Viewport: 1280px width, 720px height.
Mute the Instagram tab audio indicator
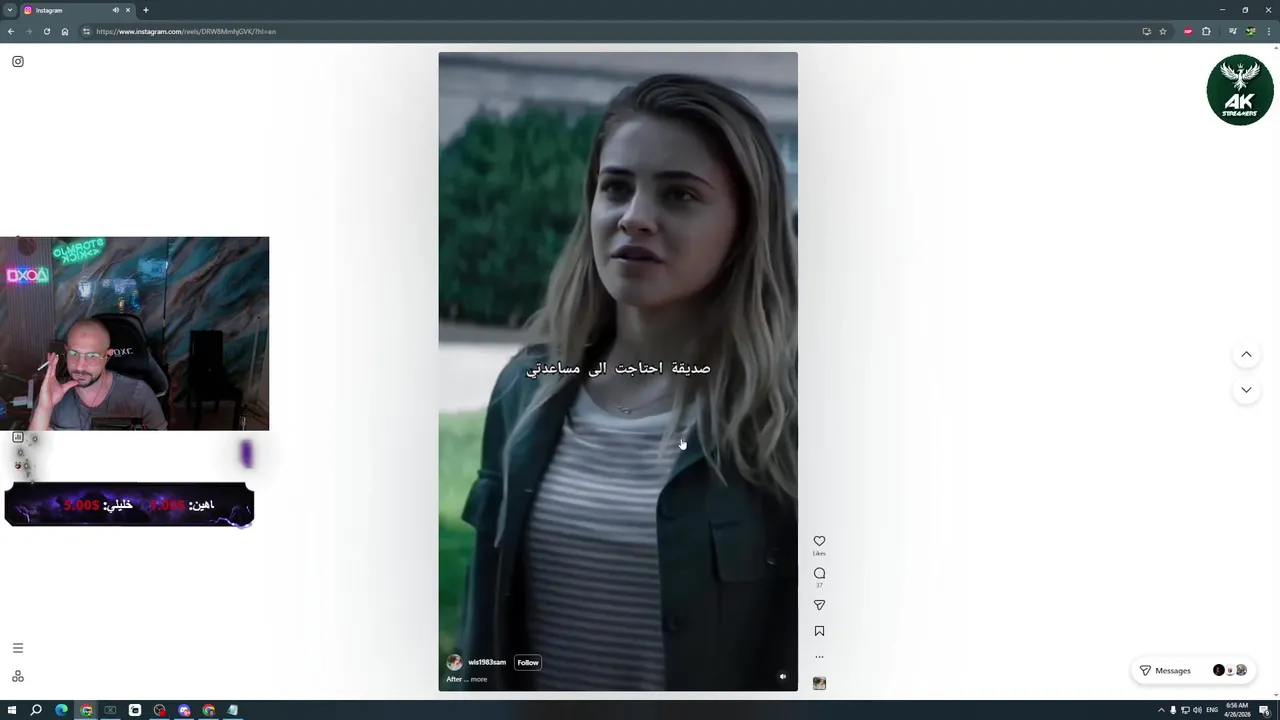(115, 10)
